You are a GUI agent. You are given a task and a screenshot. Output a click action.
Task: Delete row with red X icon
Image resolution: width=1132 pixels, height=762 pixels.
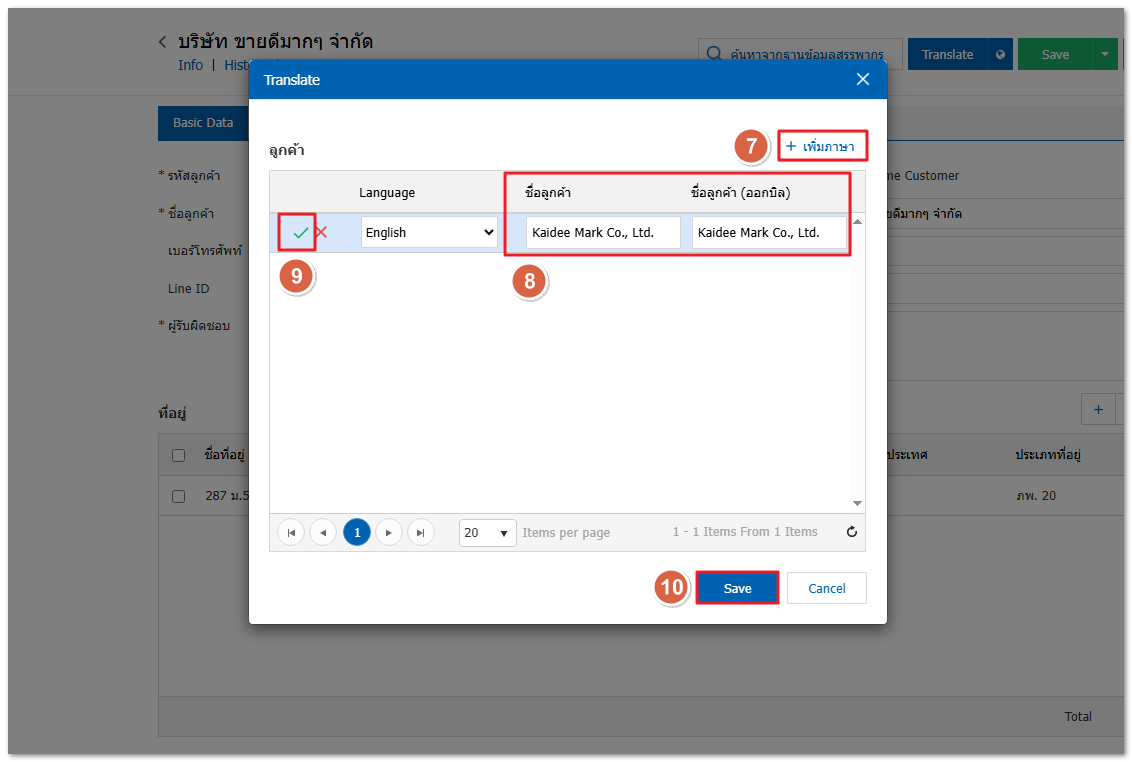[x=321, y=232]
